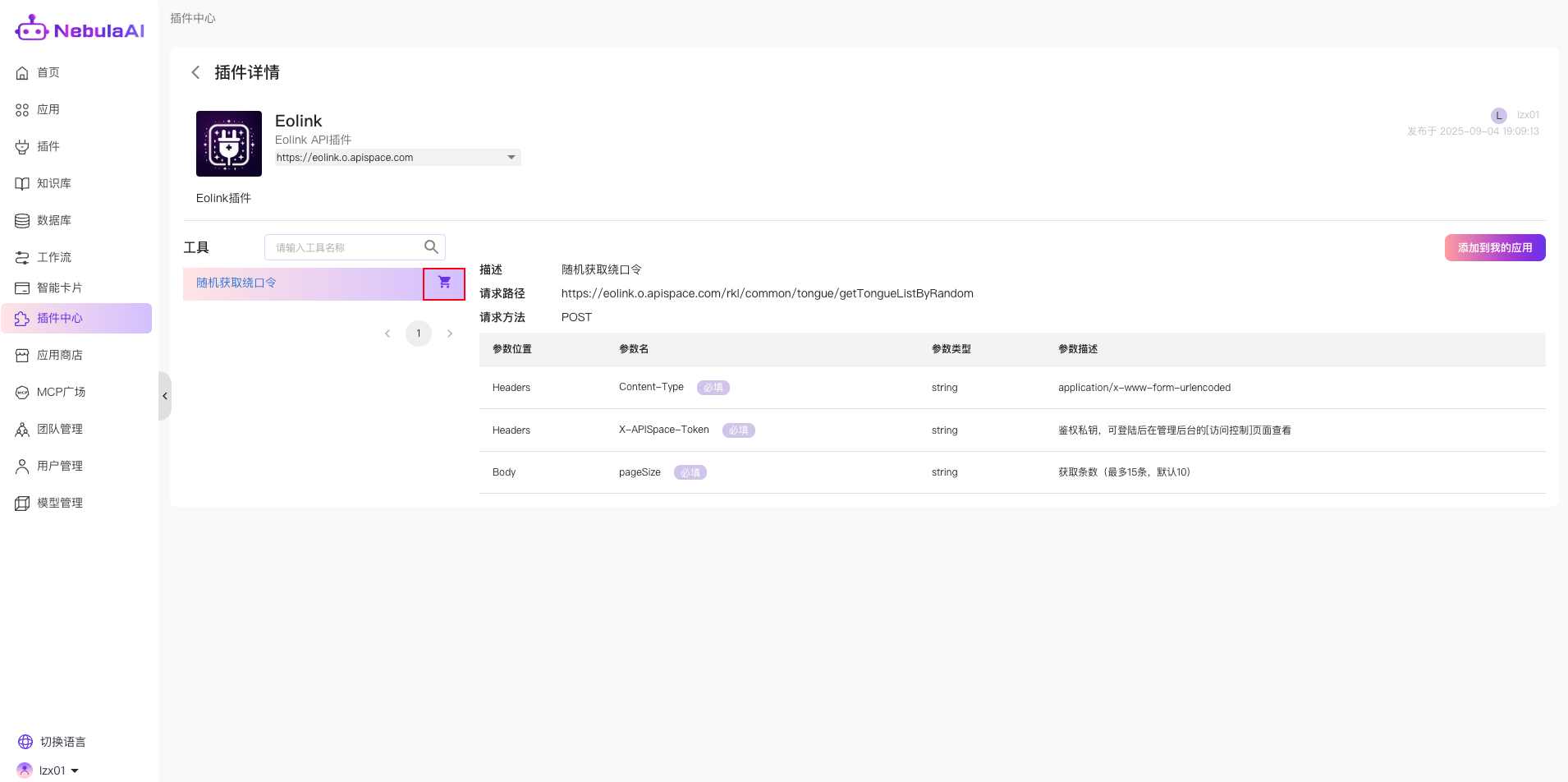Open MCP广场 menu item
This screenshot has height=782, width=1568.
61,393
